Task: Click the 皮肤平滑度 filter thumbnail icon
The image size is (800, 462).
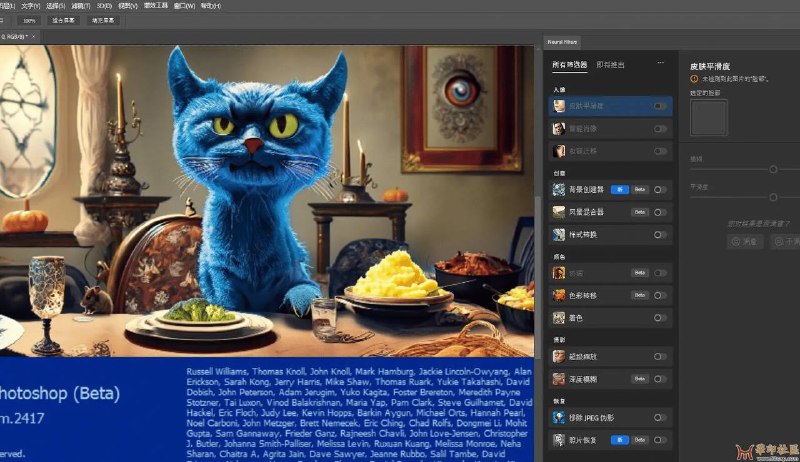Action: [559, 106]
